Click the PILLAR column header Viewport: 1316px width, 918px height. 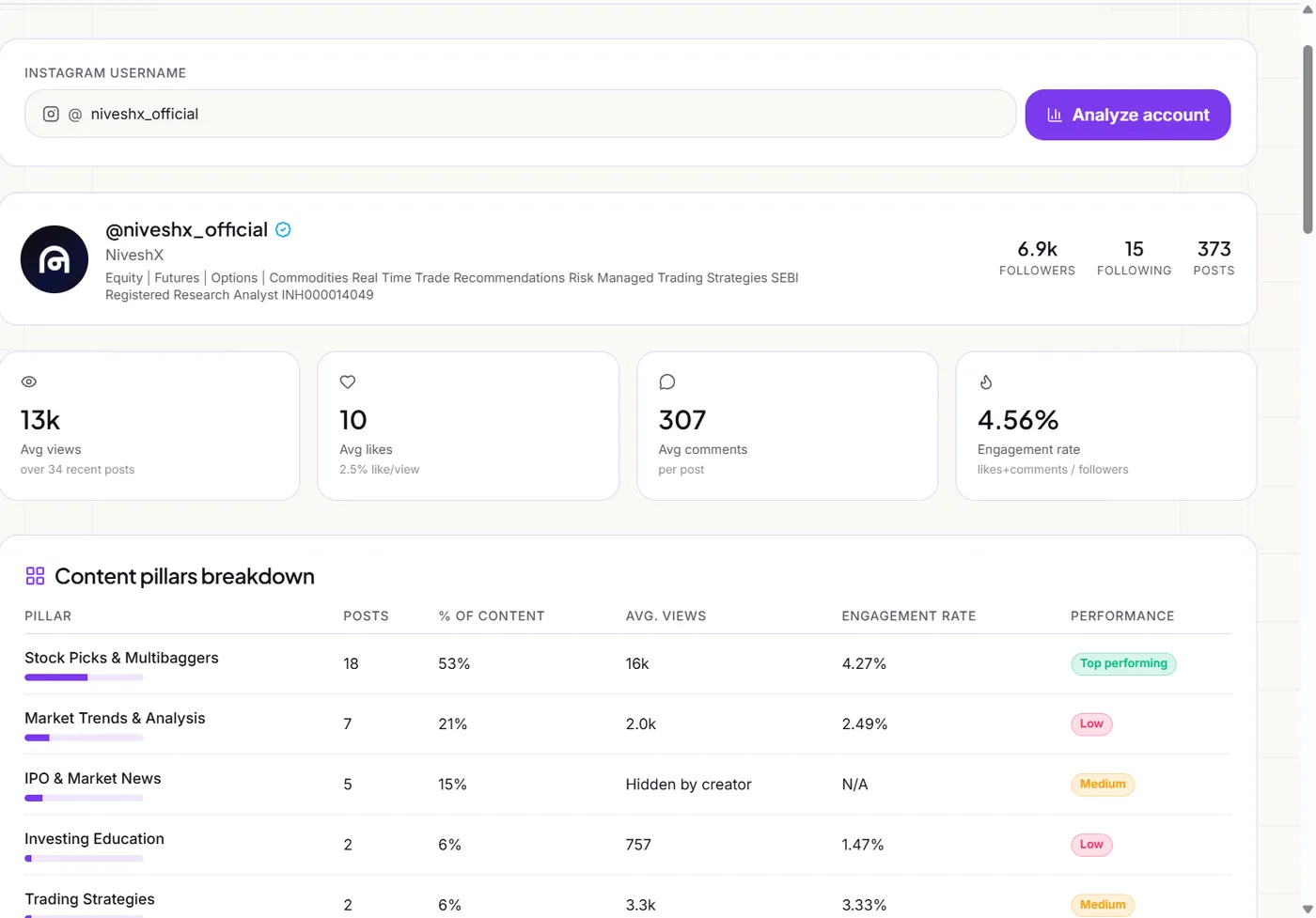pos(48,616)
